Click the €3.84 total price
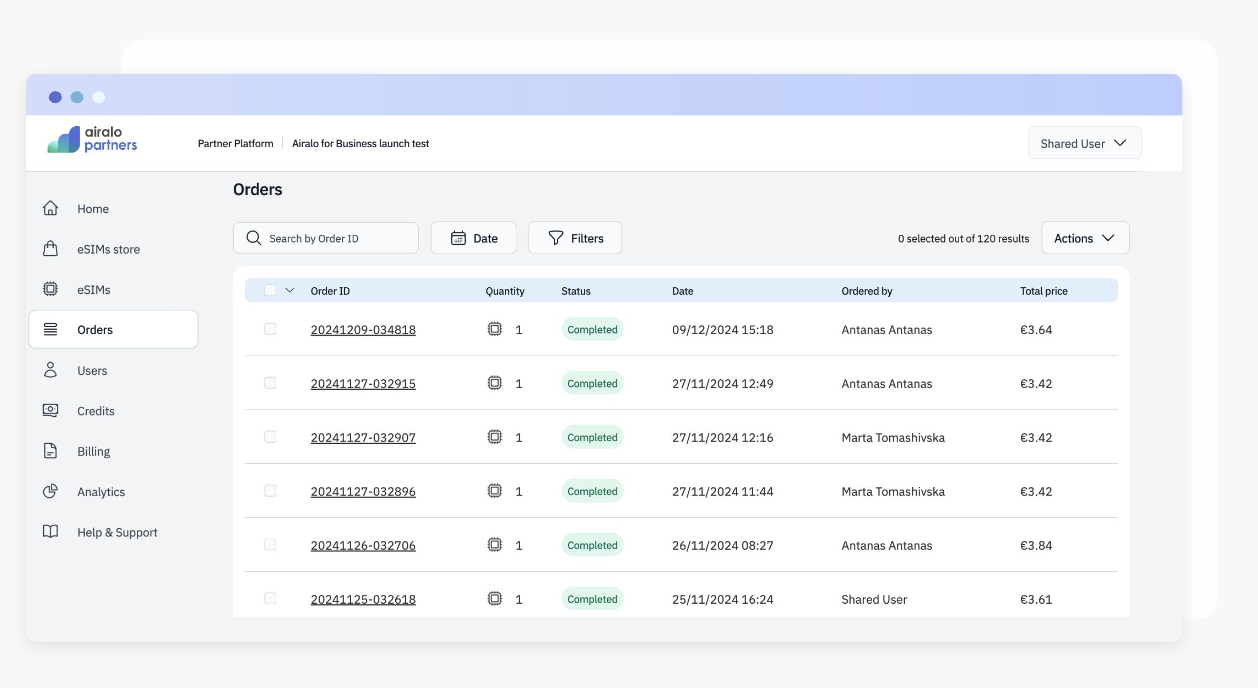 pos(1036,546)
